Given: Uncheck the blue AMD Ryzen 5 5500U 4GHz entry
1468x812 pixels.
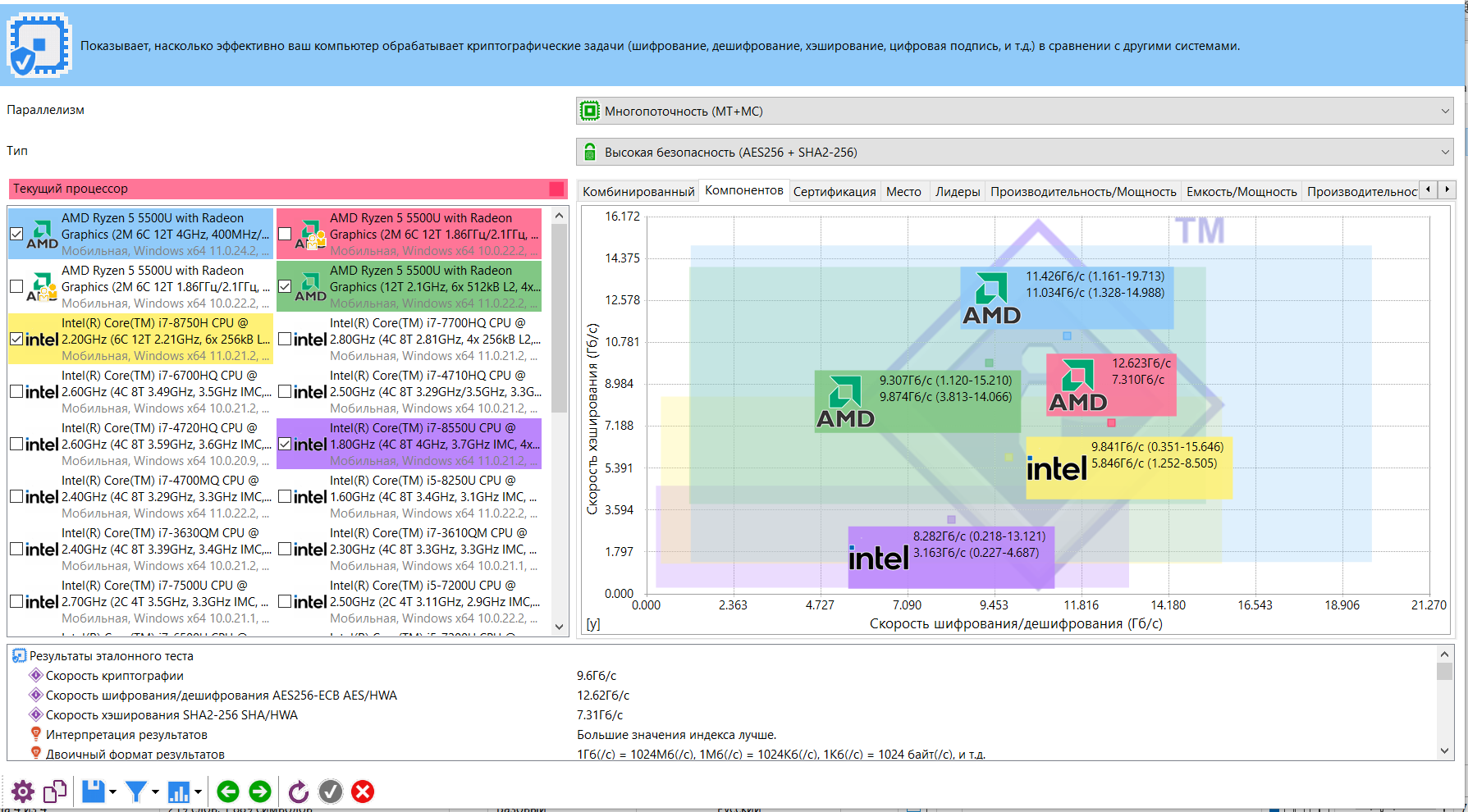Looking at the screenshot, I should click(x=16, y=234).
